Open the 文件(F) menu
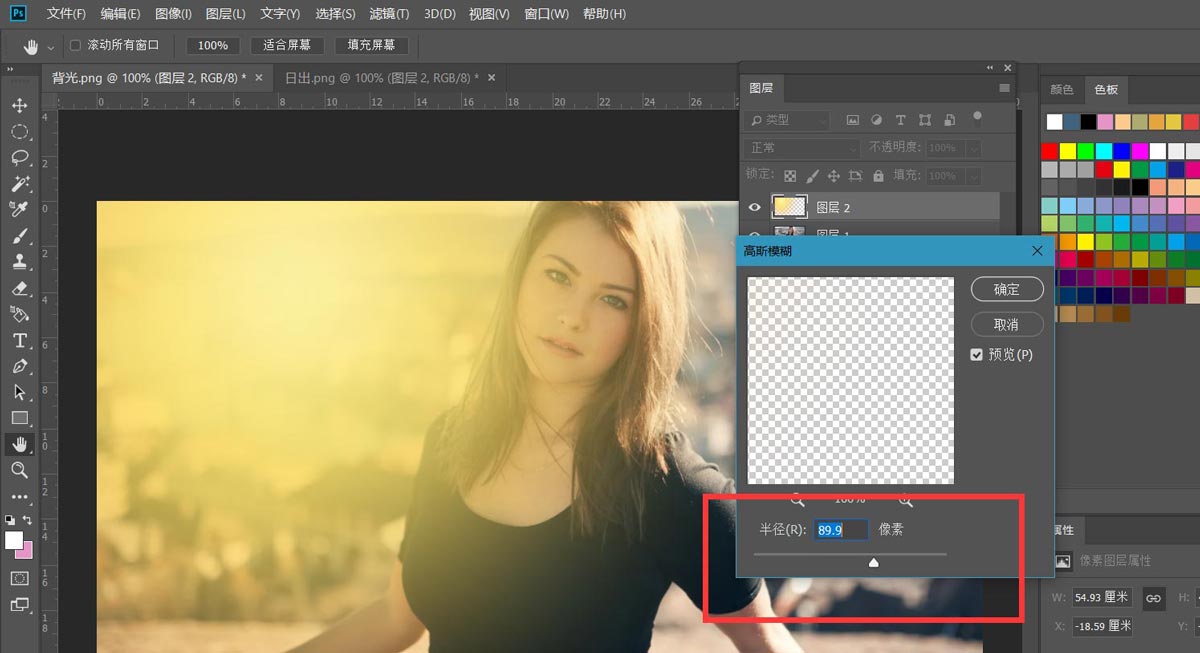Viewport: 1200px width, 653px height. [x=67, y=14]
